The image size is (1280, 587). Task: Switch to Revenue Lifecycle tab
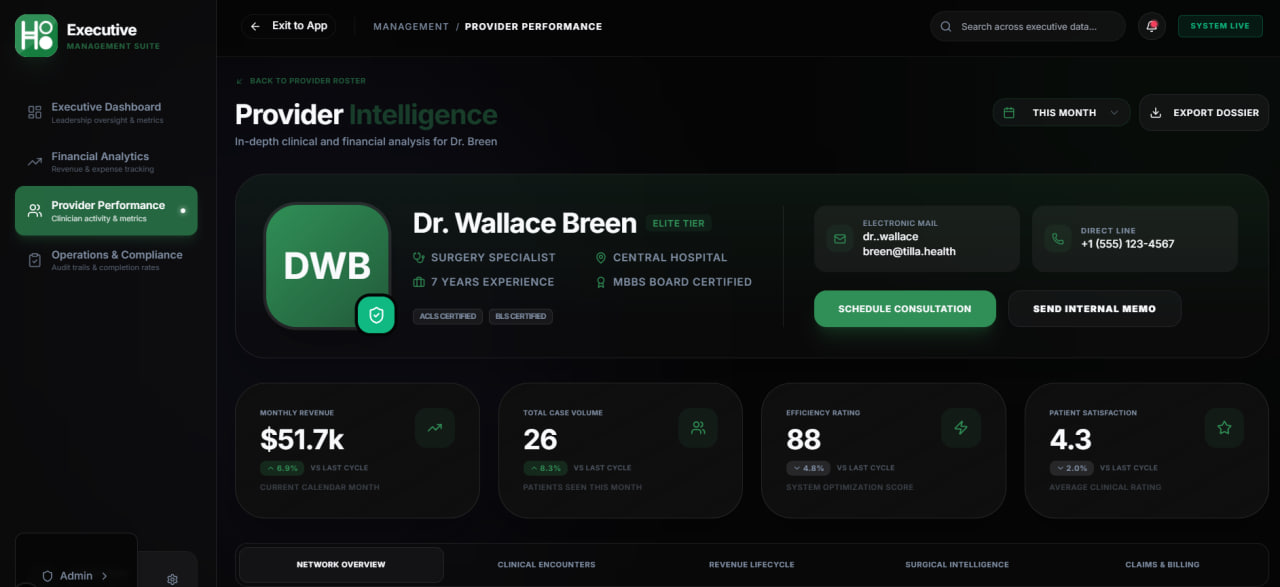[752, 565]
